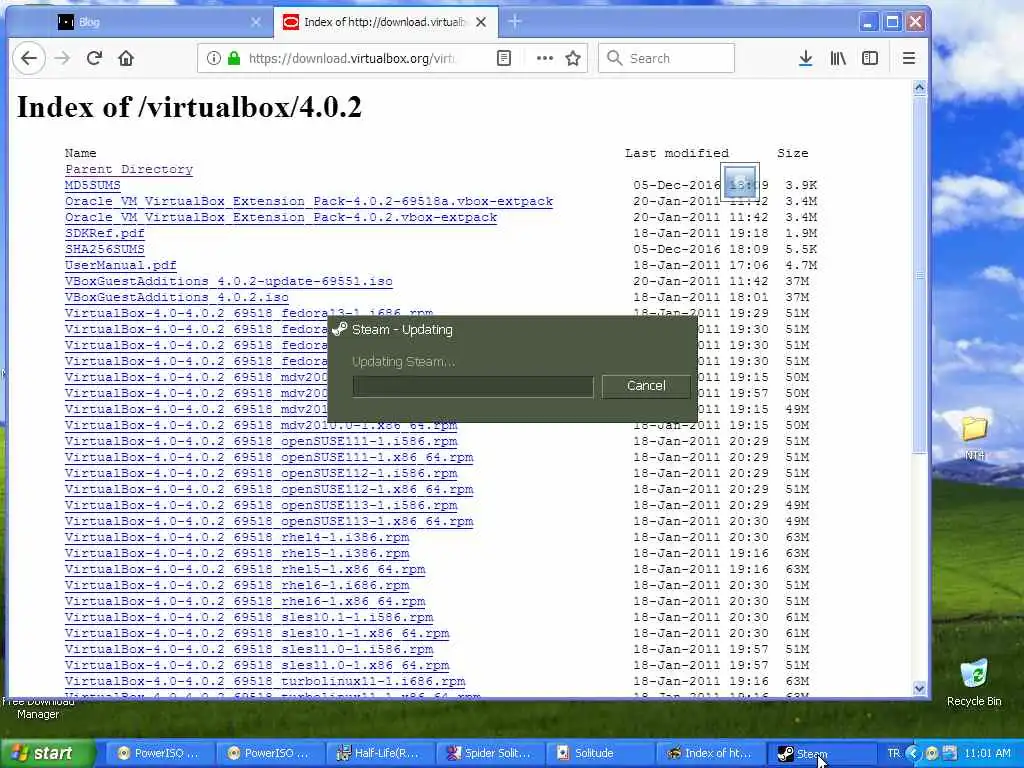Download VBoxGuestAdditions_4.0.2-update-69551.iso

tap(229, 281)
